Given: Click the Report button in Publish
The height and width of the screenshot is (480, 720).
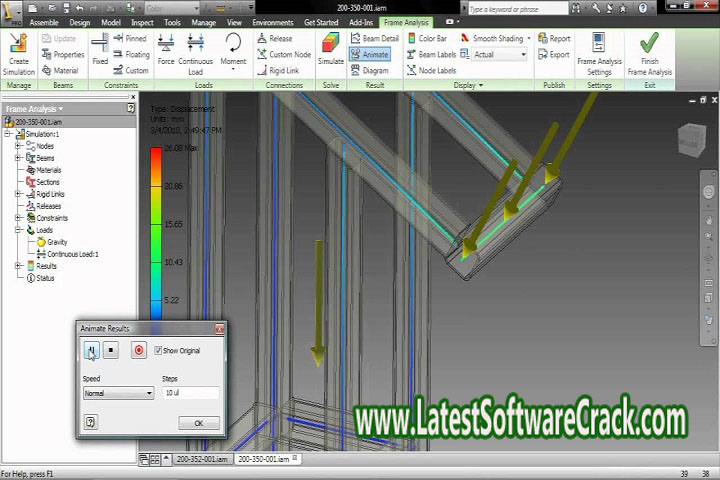Looking at the screenshot, I should [555, 39].
